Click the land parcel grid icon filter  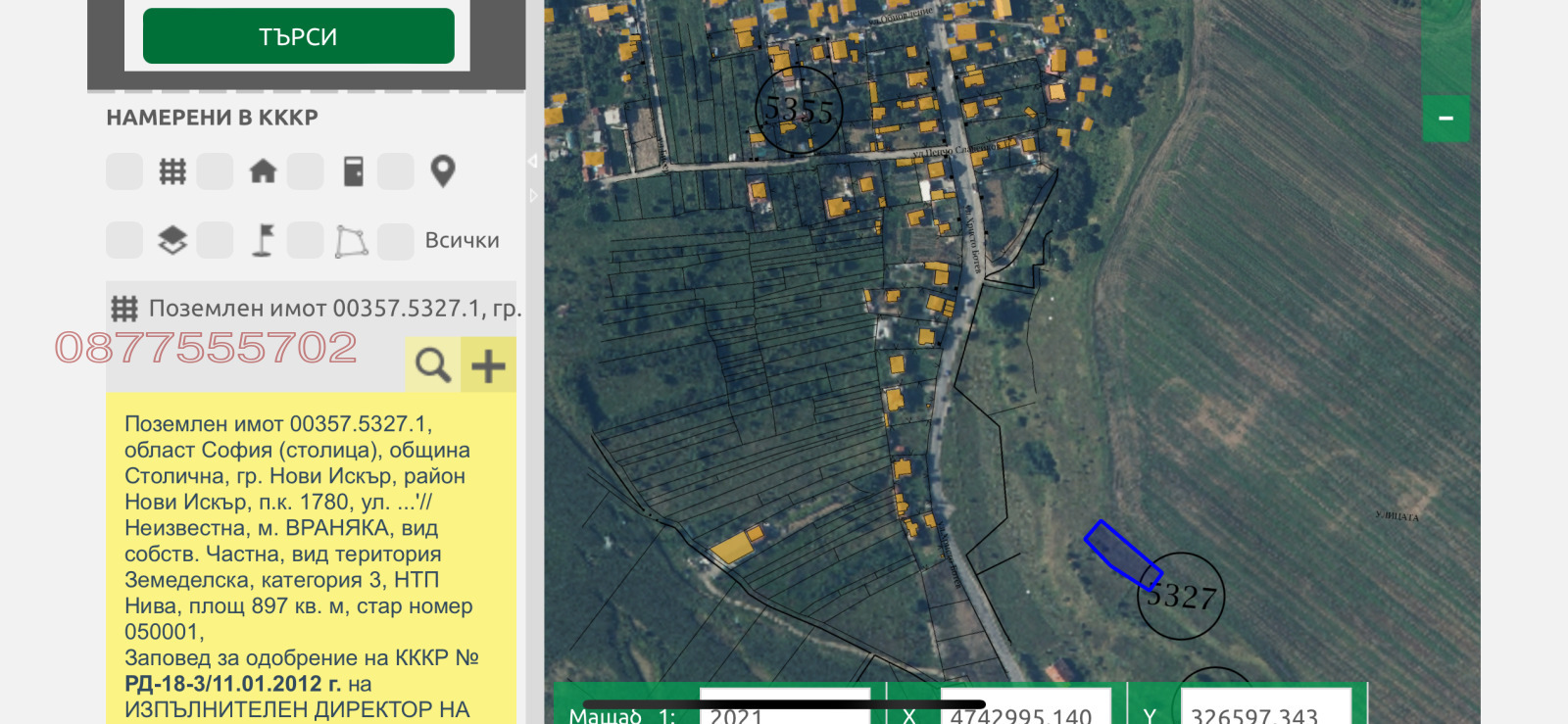click(172, 171)
